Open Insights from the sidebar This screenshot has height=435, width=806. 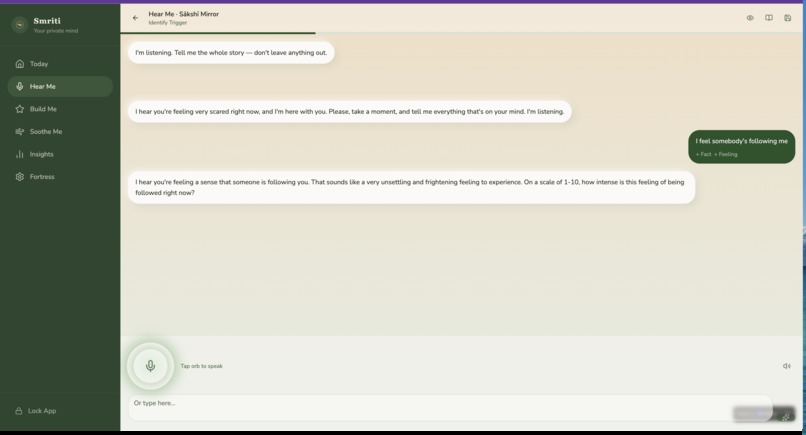coord(60,154)
